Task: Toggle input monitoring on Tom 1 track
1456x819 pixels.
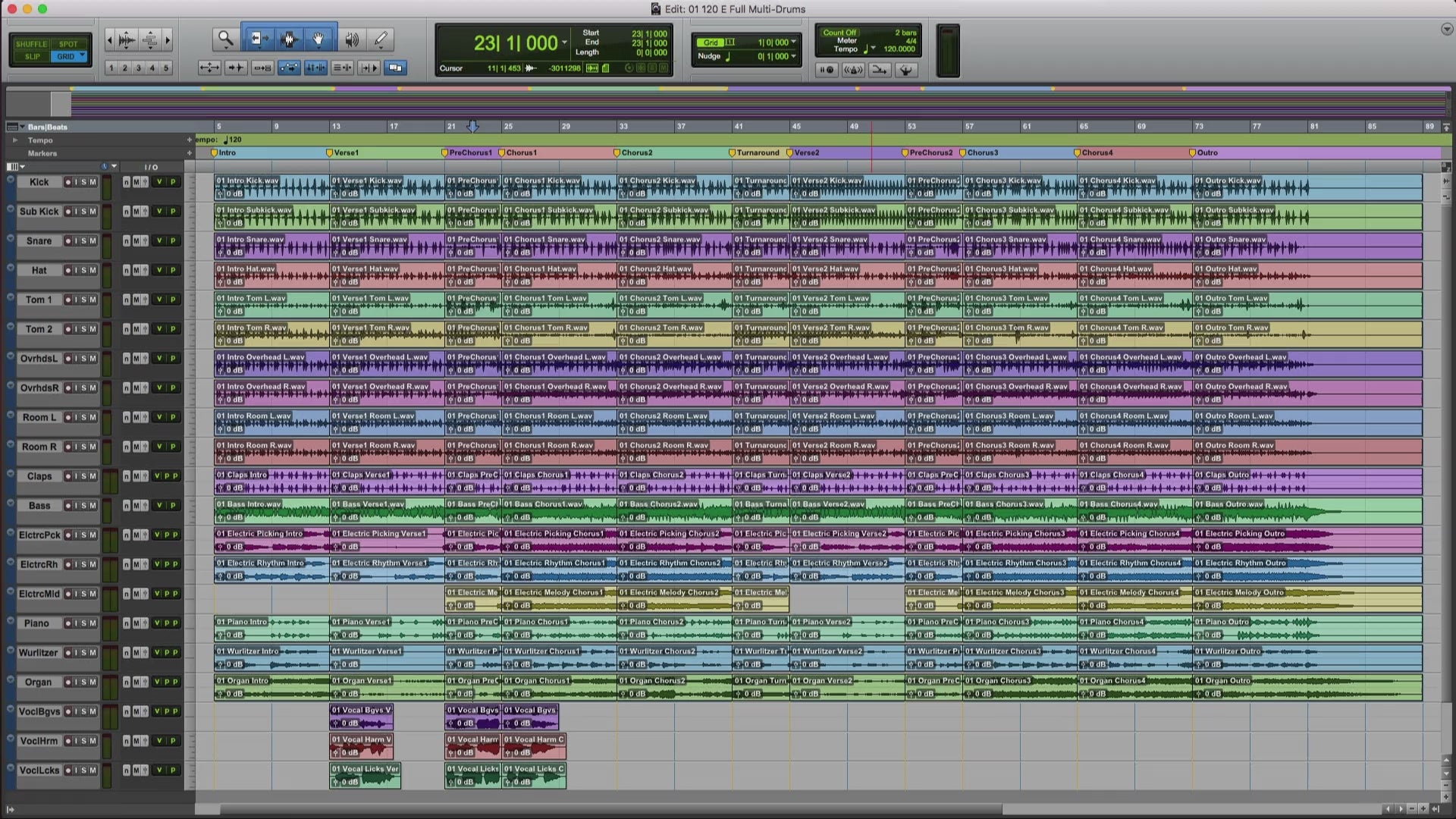Action: (76, 300)
